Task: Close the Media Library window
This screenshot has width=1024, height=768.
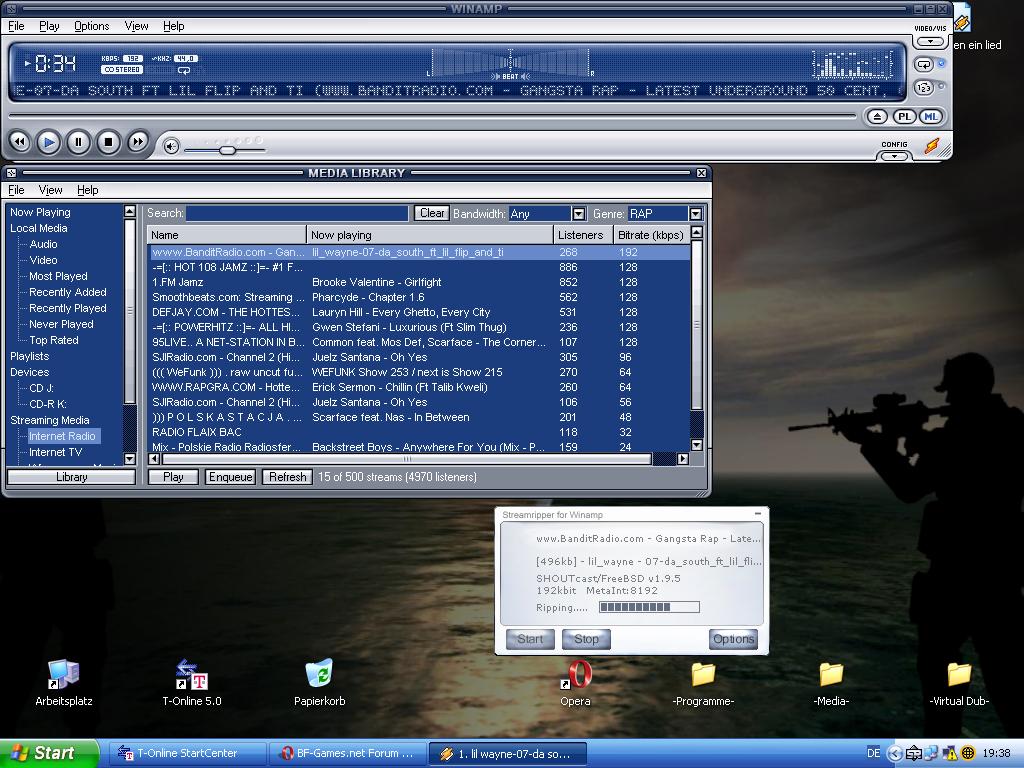Action: pos(701,173)
